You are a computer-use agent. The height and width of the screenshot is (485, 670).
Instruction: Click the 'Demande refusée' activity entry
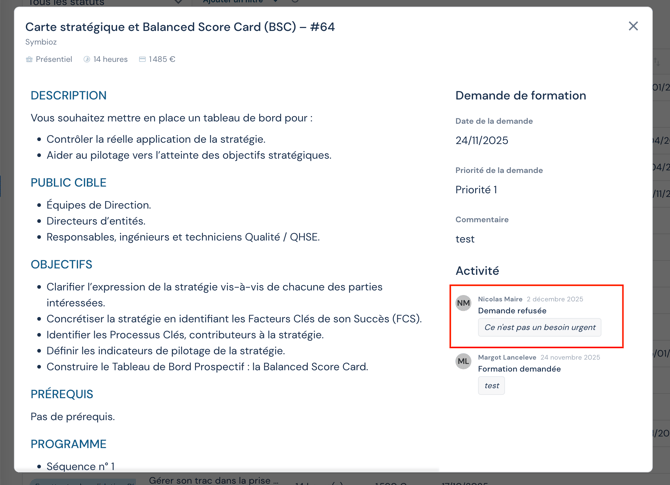pos(512,311)
